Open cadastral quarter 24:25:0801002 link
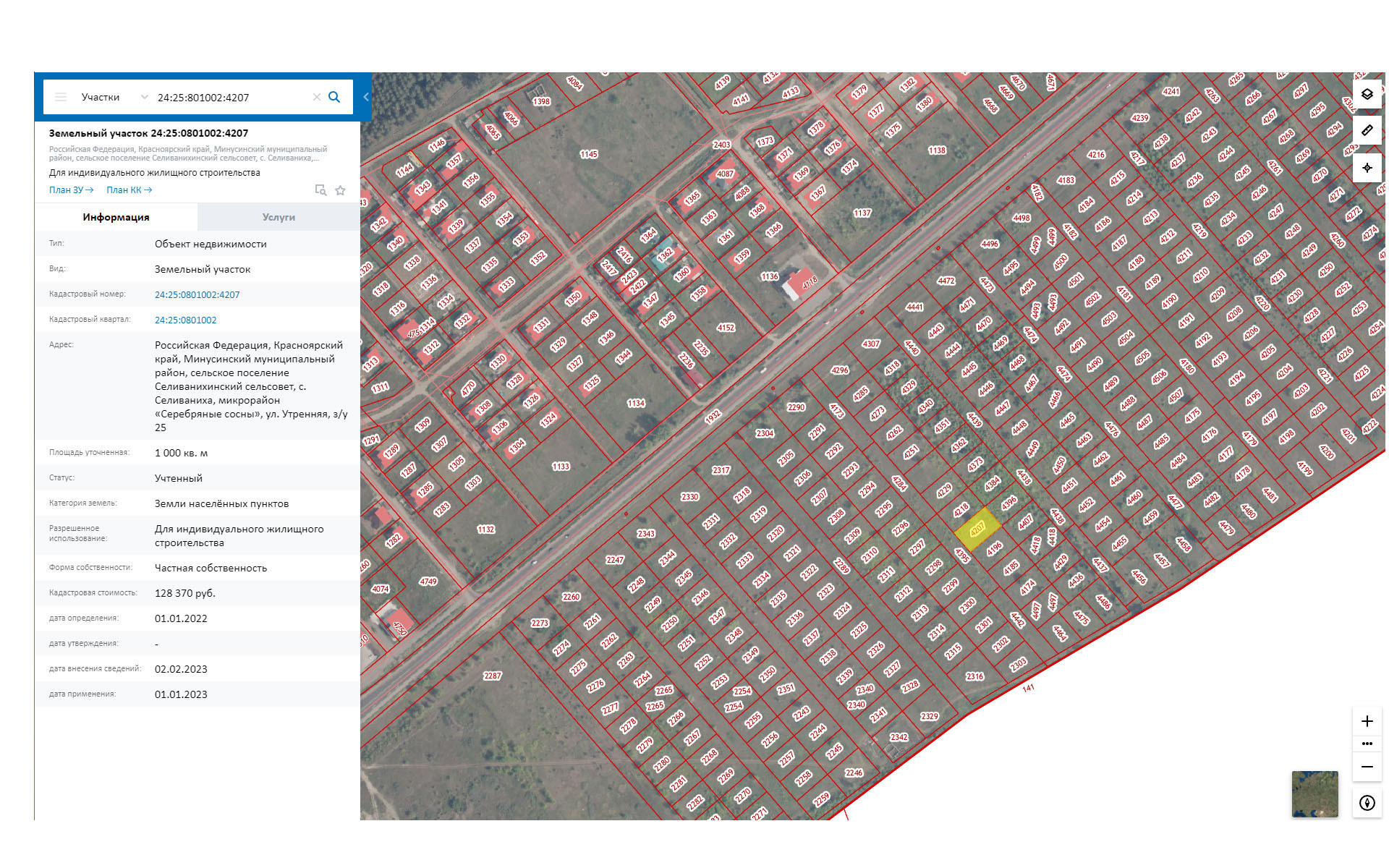 click(x=185, y=320)
